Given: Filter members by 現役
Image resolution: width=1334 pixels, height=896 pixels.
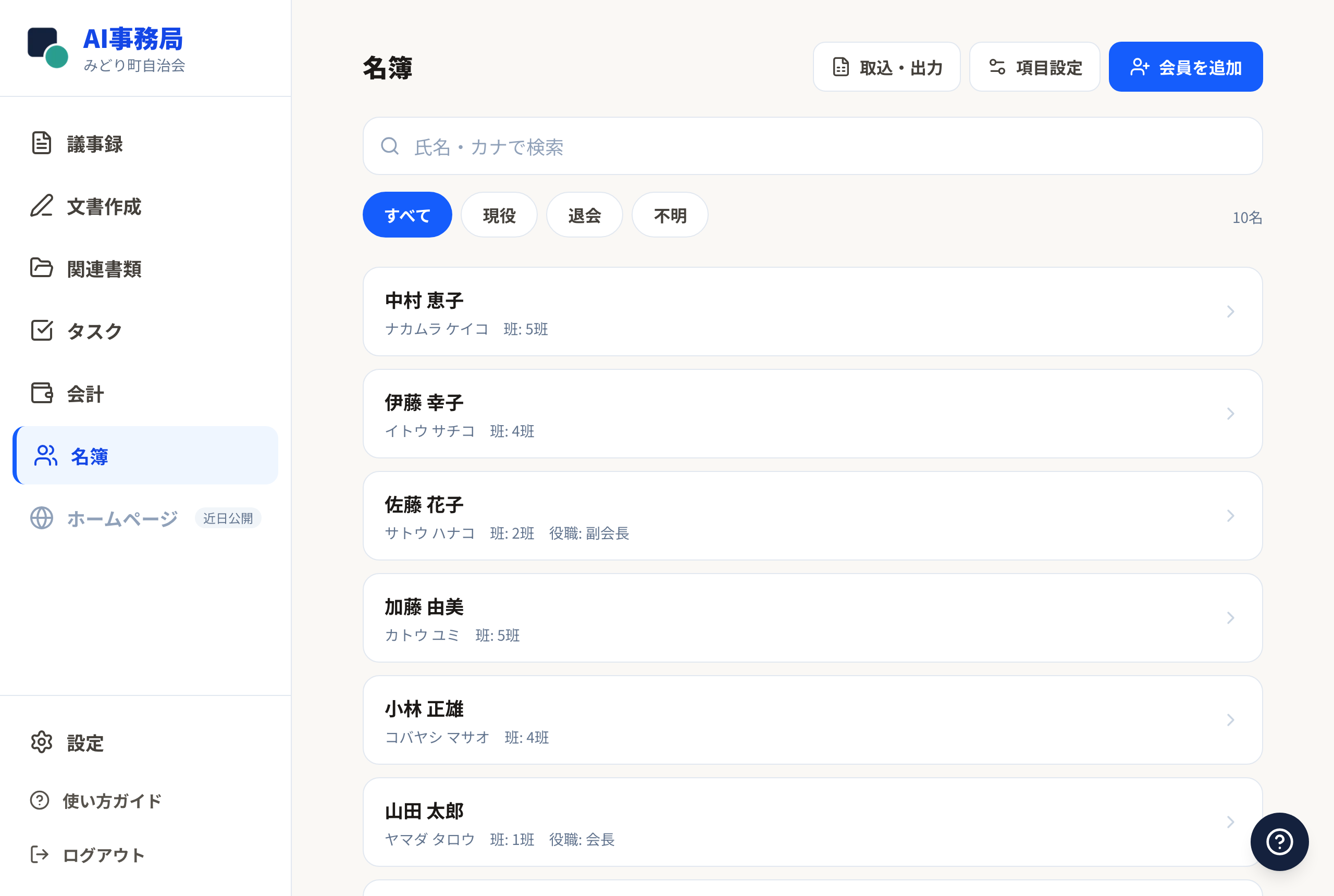Looking at the screenshot, I should pyautogui.click(x=499, y=215).
